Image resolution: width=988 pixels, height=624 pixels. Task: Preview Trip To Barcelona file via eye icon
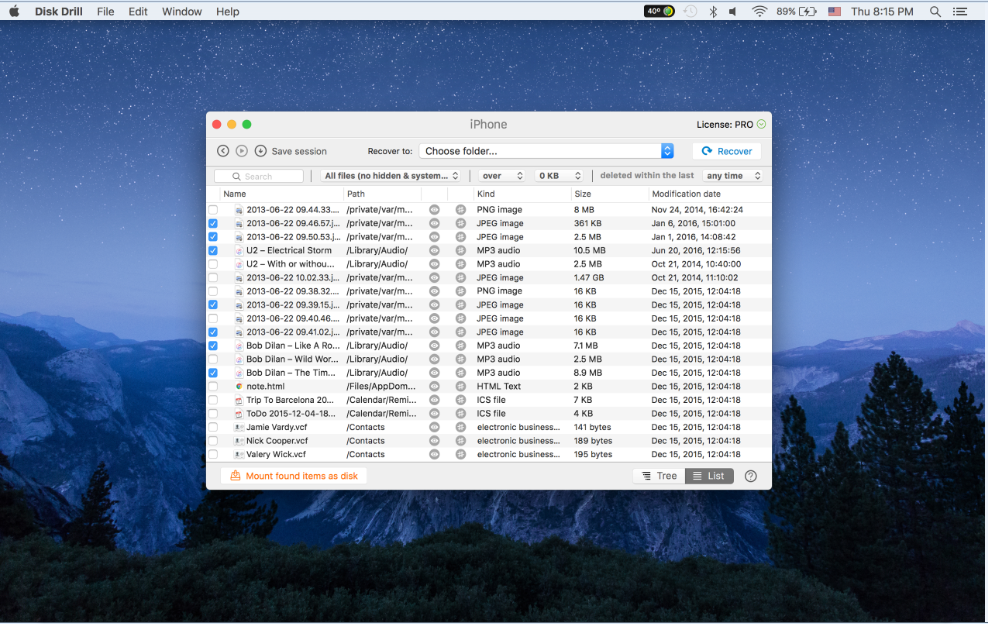pos(434,400)
